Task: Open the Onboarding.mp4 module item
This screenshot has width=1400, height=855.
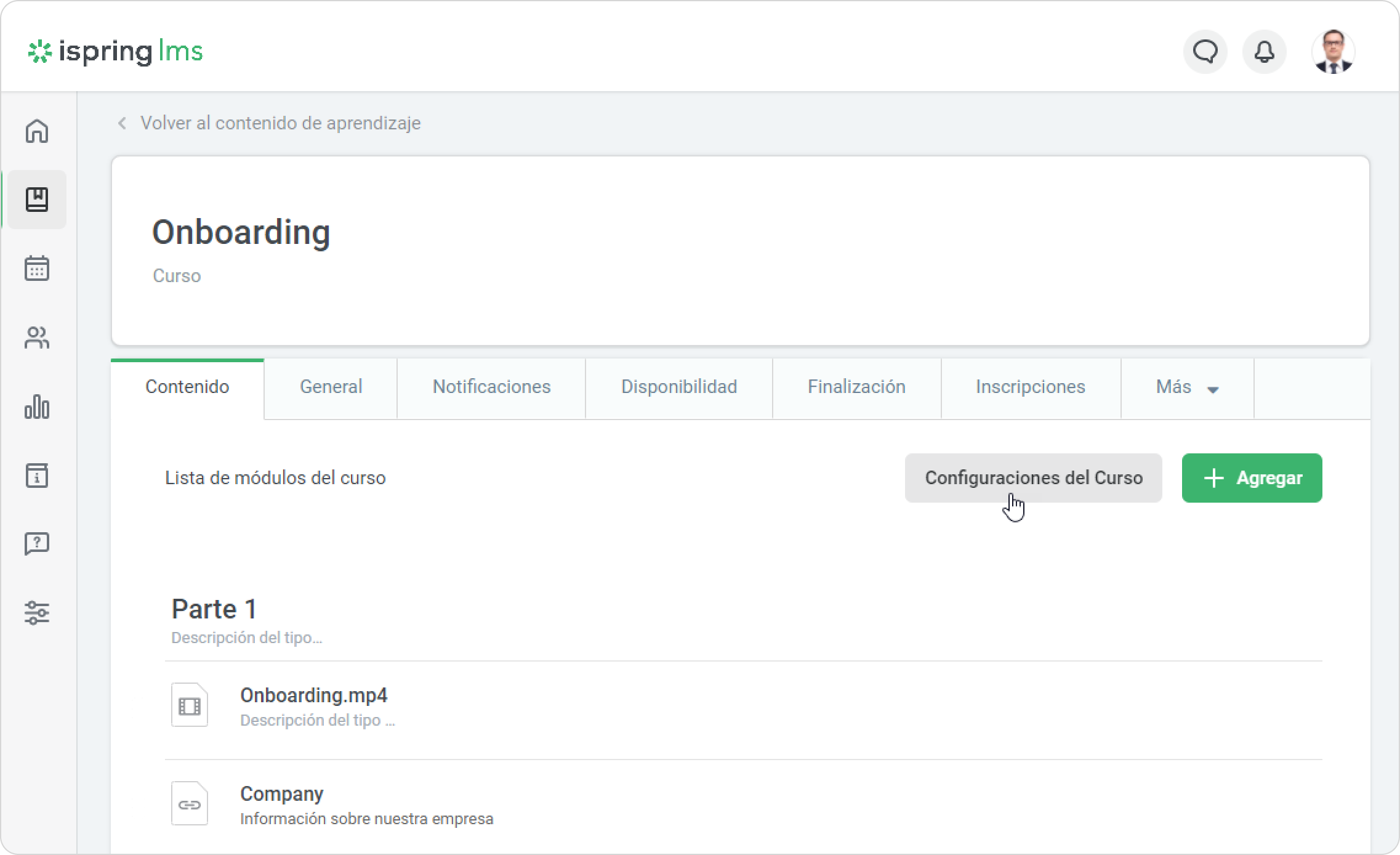Action: tap(313, 696)
